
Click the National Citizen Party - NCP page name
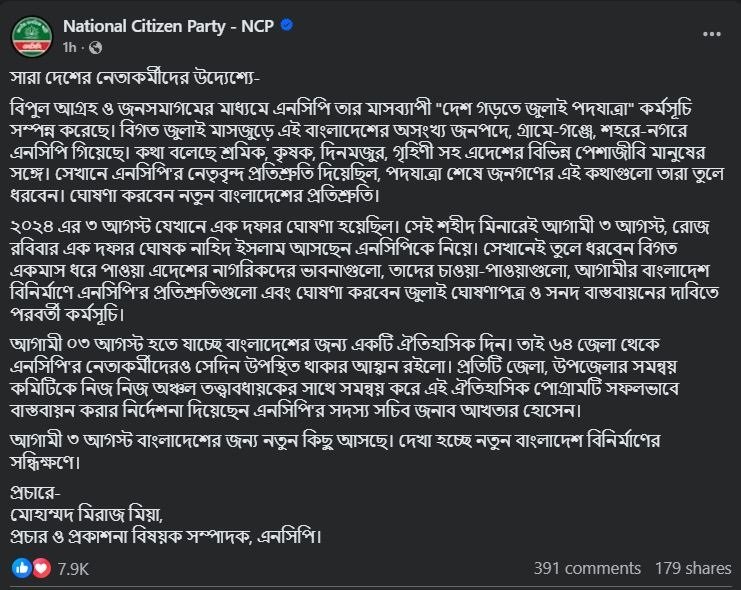[168, 26]
